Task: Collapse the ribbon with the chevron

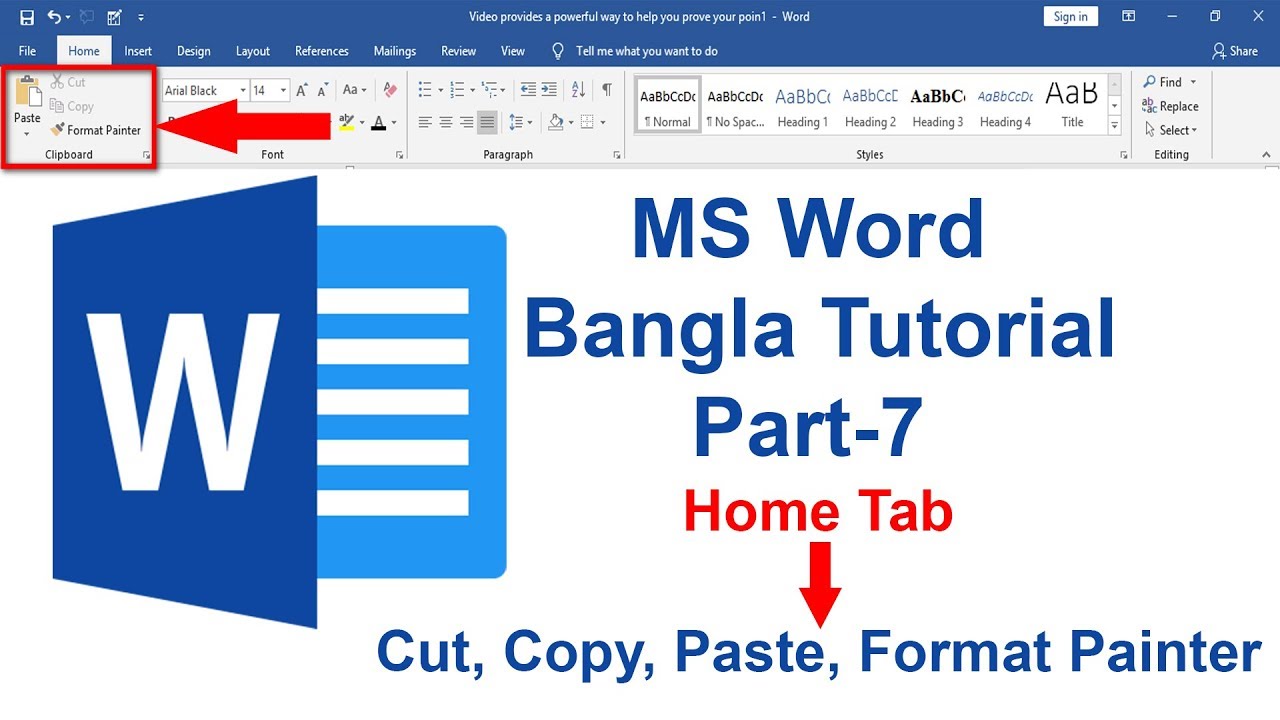Action: pyautogui.click(x=1266, y=155)
